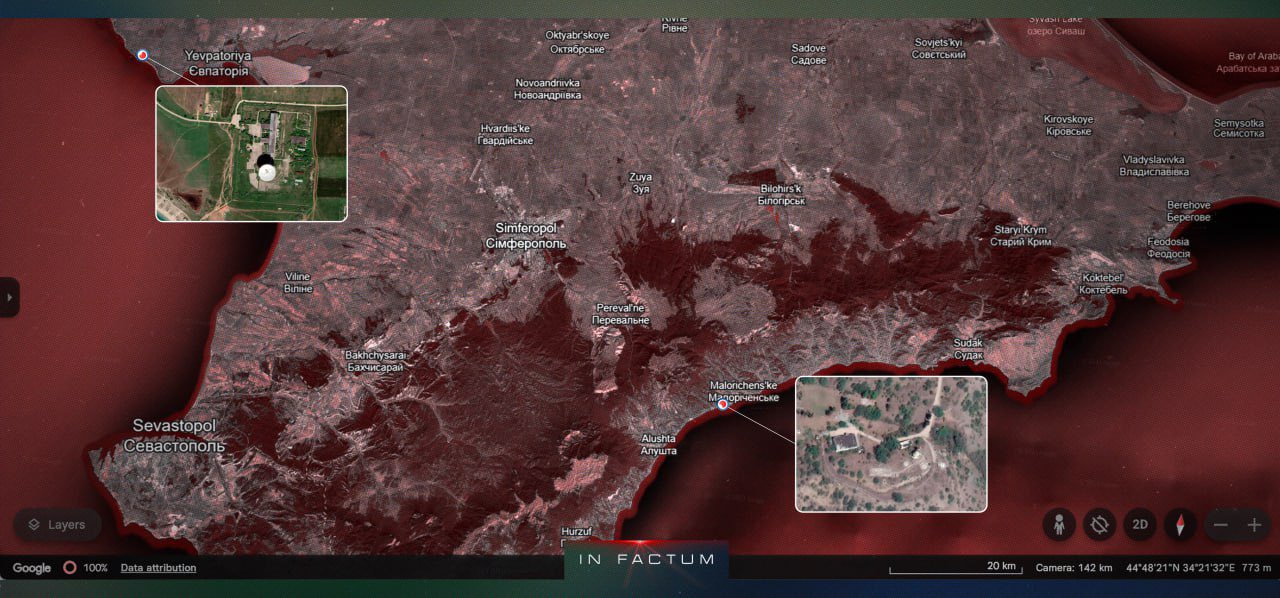The image size is (1280, 598).
Task: Click the loading progress circle beside 100%
Action: point(69,567)
